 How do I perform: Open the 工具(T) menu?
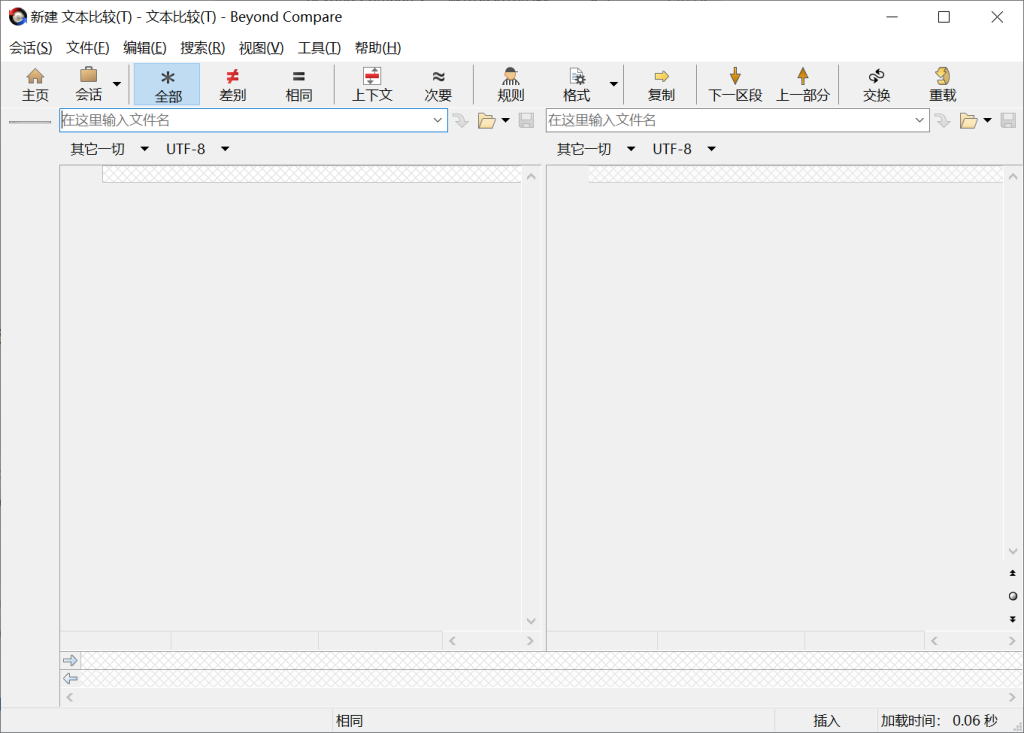pos(319,48)
